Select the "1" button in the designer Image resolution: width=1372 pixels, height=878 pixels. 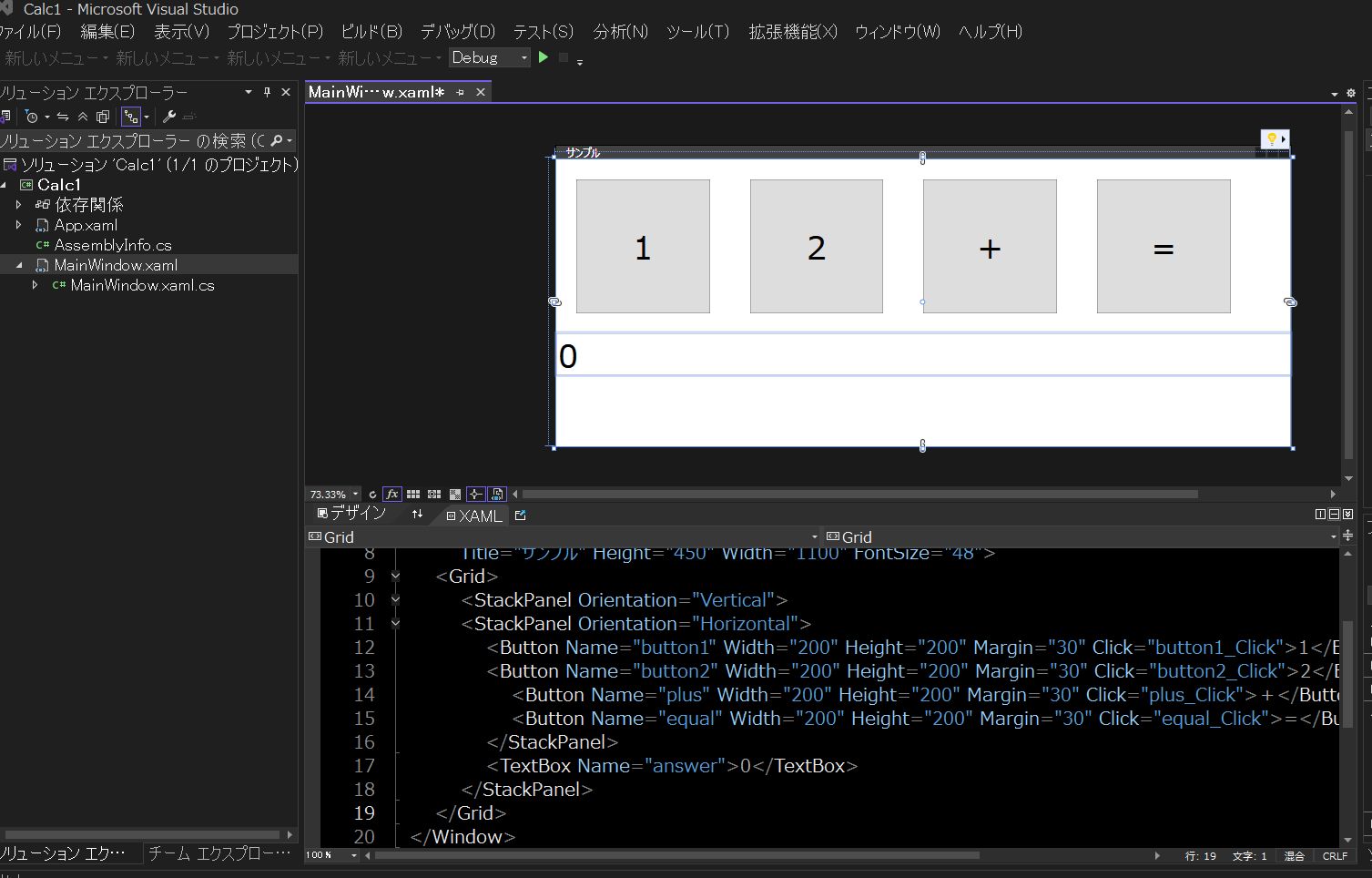point(643,246)
